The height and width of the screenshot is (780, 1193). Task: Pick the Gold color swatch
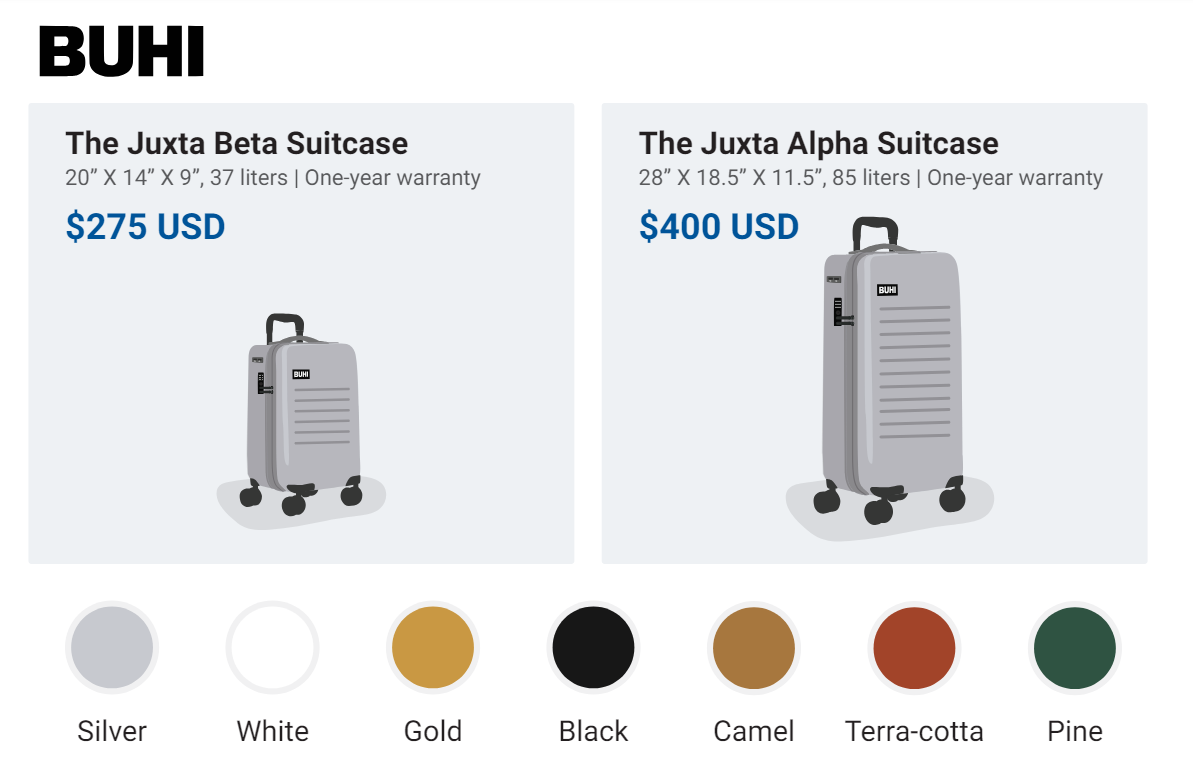tap(433, 648)
